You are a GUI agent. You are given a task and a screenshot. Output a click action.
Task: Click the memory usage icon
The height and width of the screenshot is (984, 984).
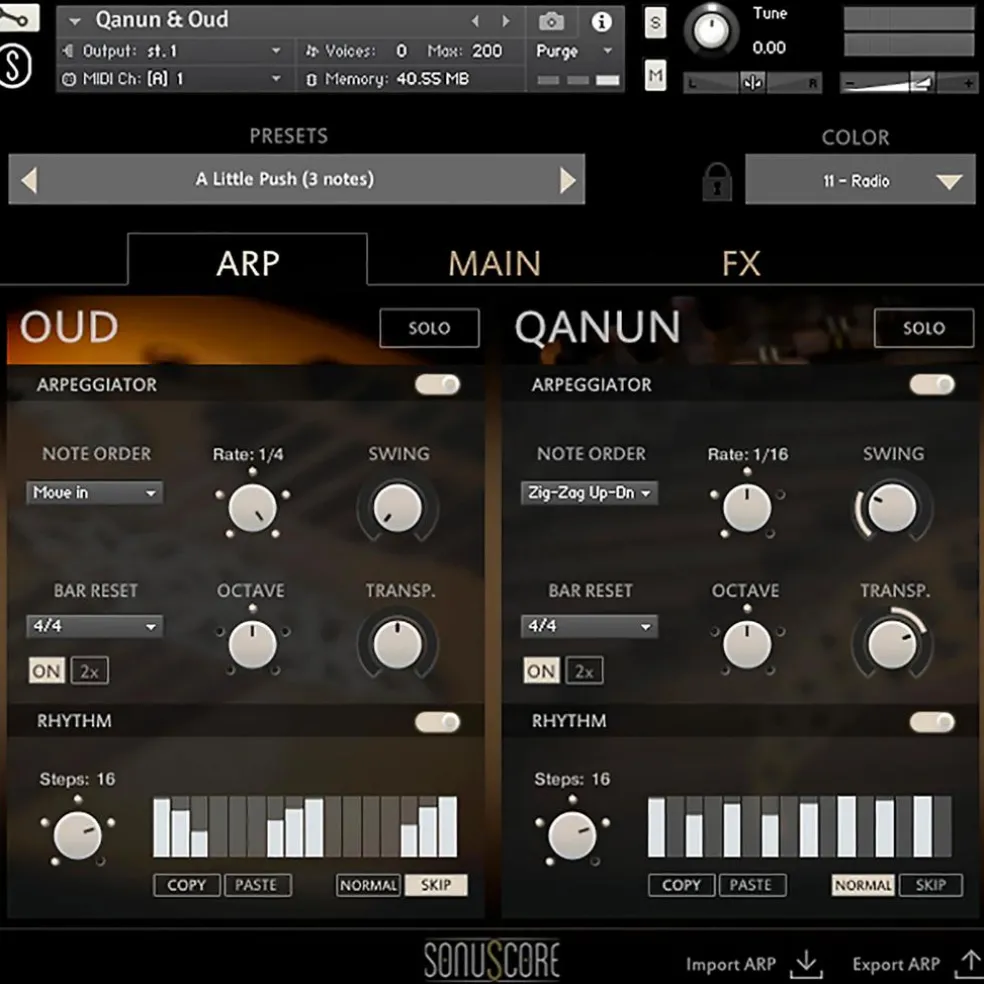pos(311,80)
